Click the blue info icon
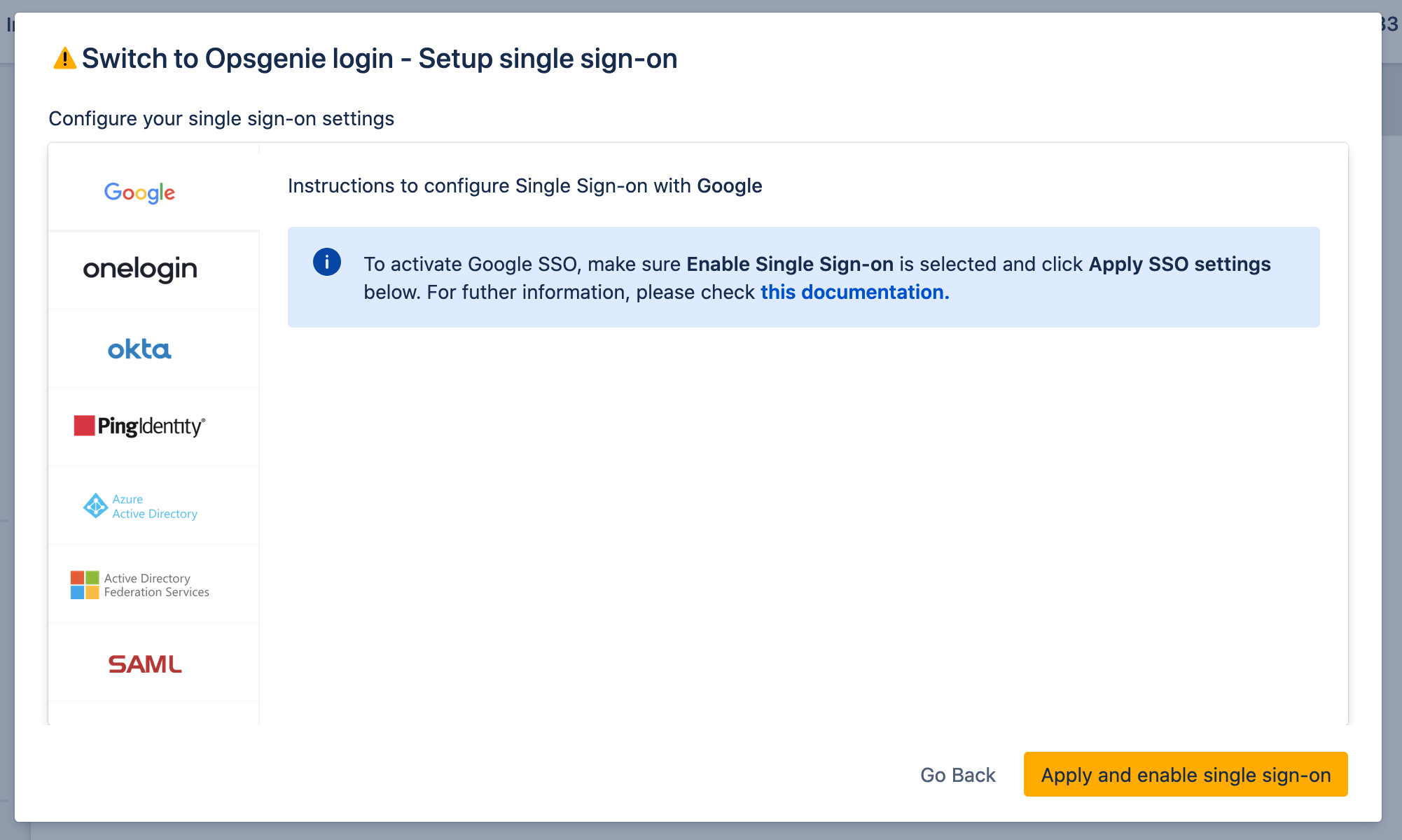Image resolution: width=1402 pixels, height=840 pixels. point(326,262)
